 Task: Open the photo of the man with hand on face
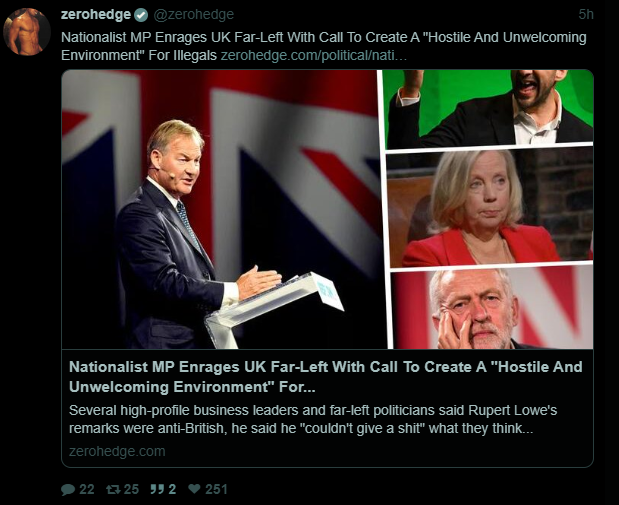coord(492,308)
